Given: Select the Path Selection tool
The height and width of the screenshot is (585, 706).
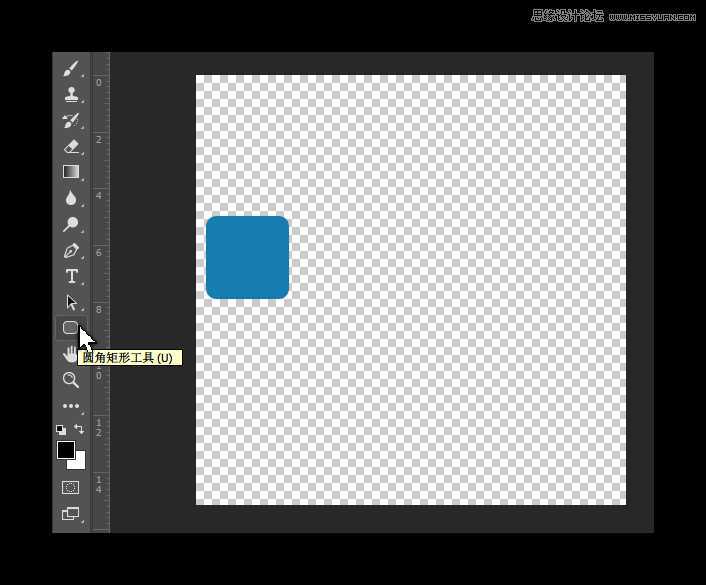Looking at the screenshot, I should pos(71,302).
